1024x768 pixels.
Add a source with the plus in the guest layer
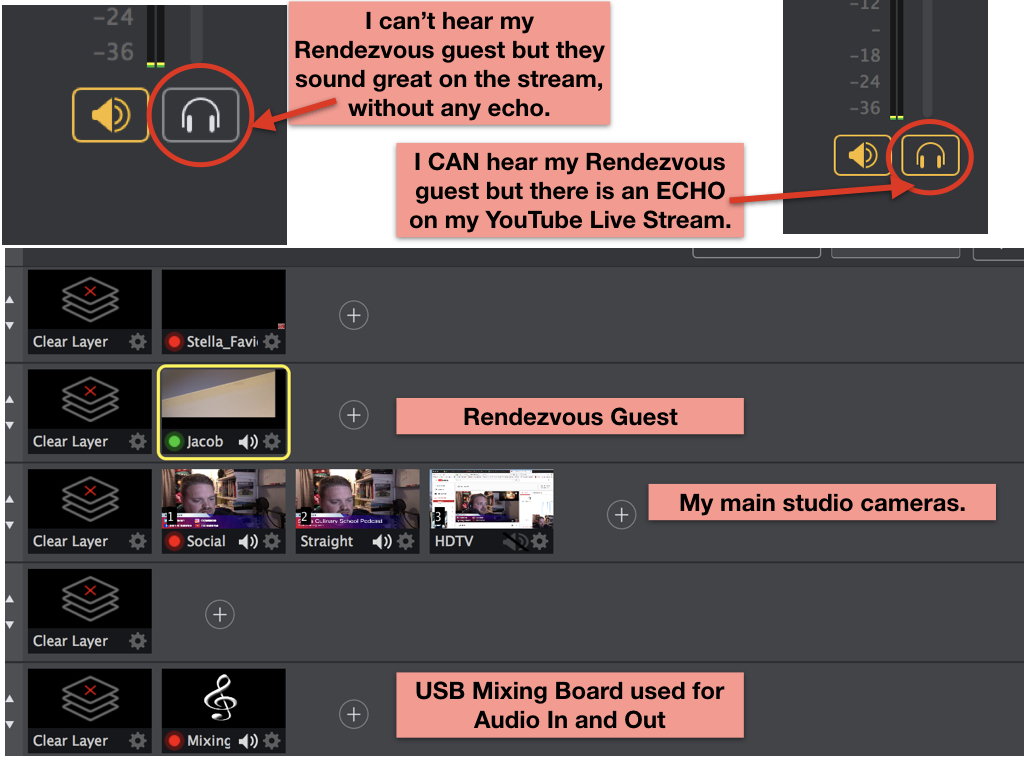click(x=353, y=415)
